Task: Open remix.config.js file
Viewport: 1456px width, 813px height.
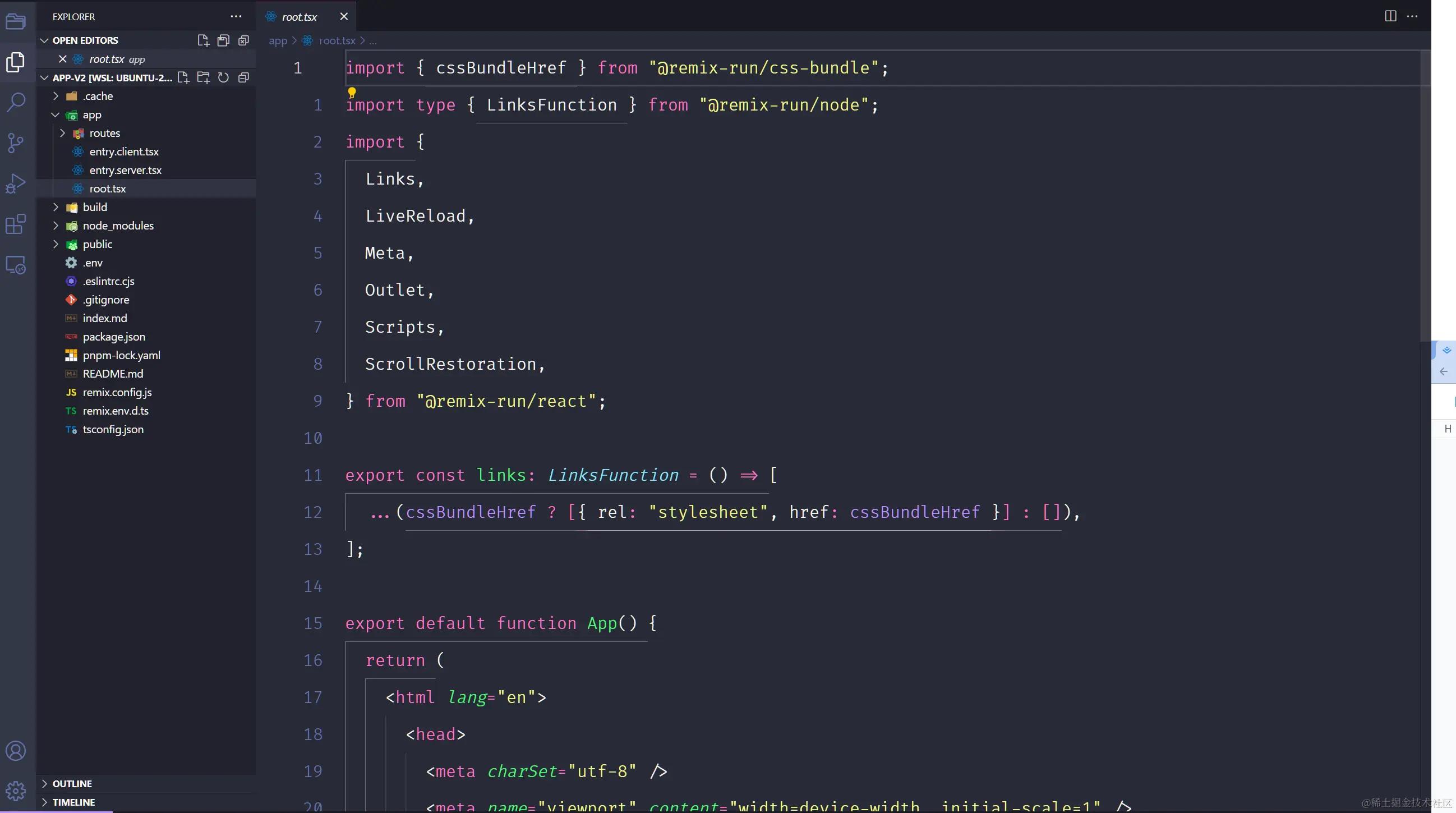Action: [146, 392]
